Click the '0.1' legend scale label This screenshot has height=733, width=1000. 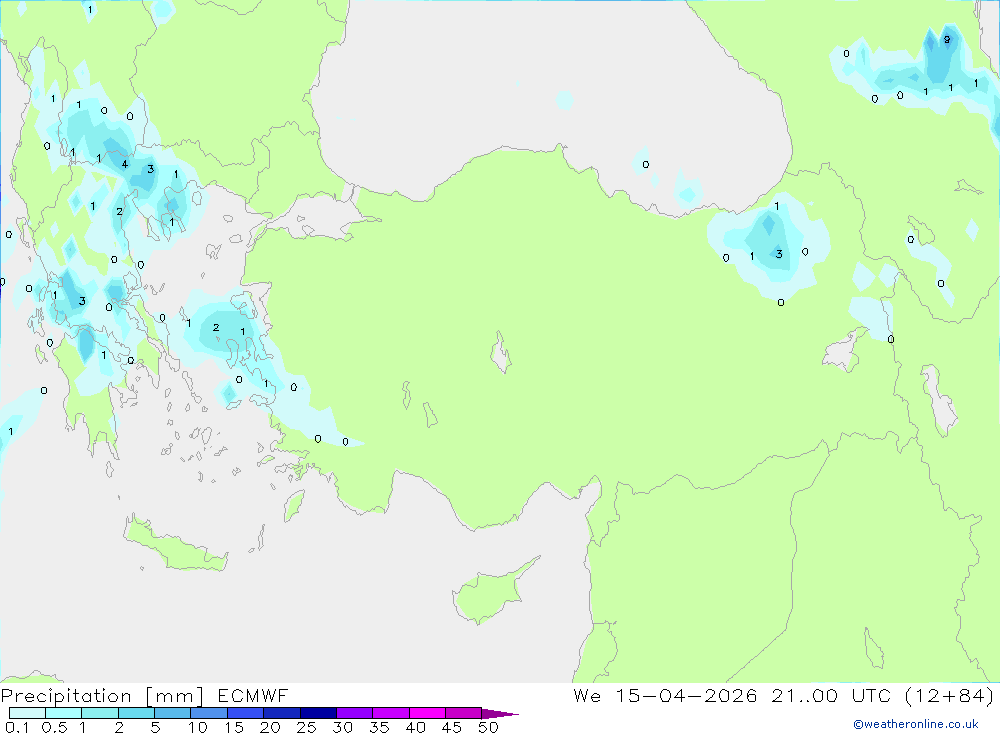17,727
